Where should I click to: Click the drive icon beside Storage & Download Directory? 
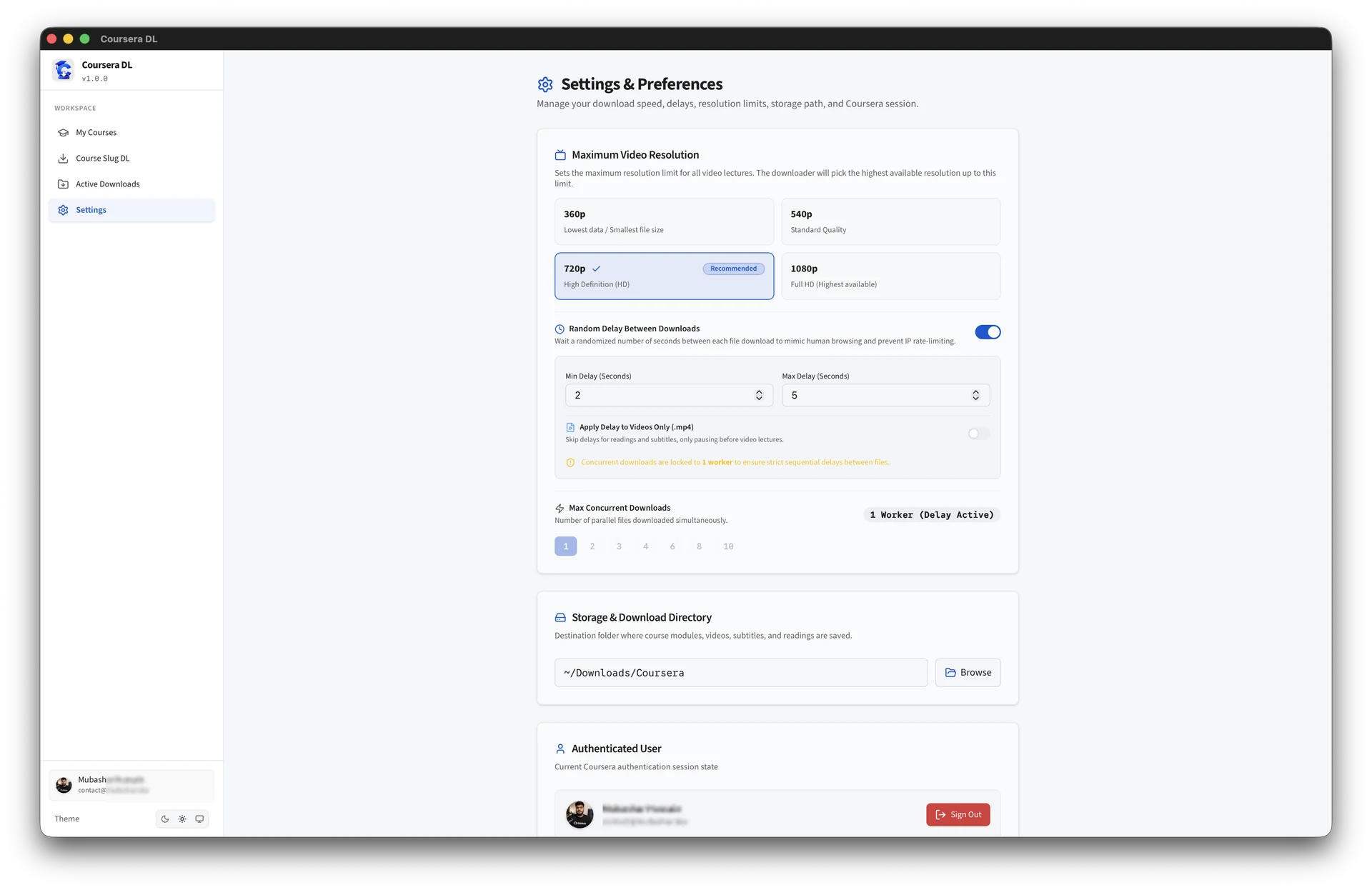click(560, 618)
